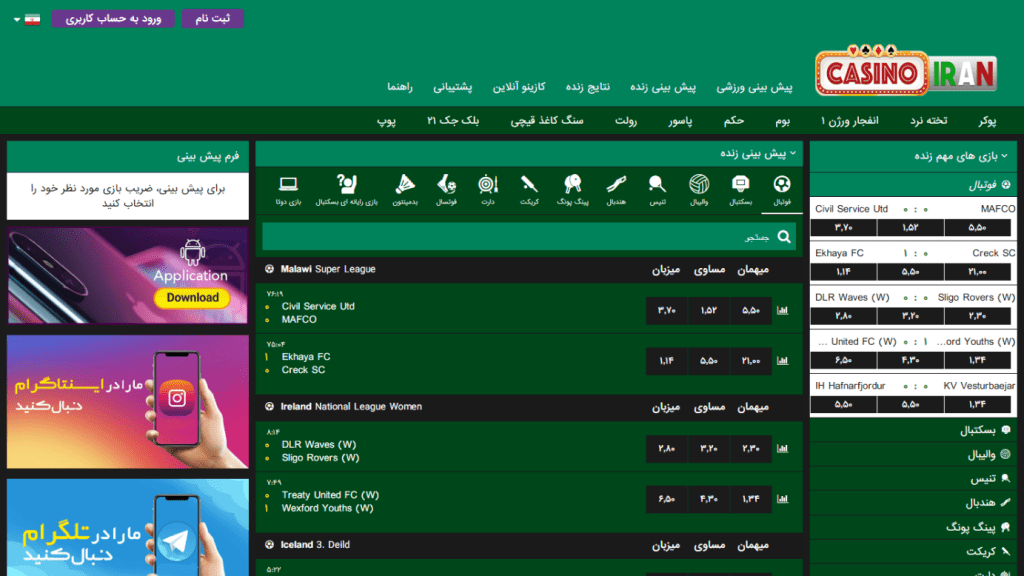Viewport: 1024px width, 576px height.
Task: Open پیش بینی ورزشی menu
Action: tap(754, 87)
